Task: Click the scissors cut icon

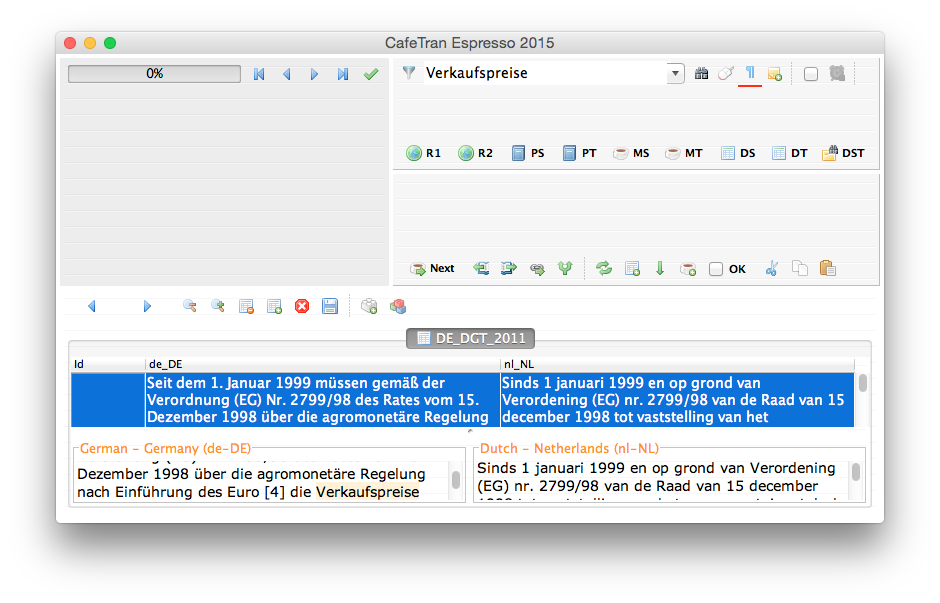Action: pyautogui.click(x=771, y=268)
